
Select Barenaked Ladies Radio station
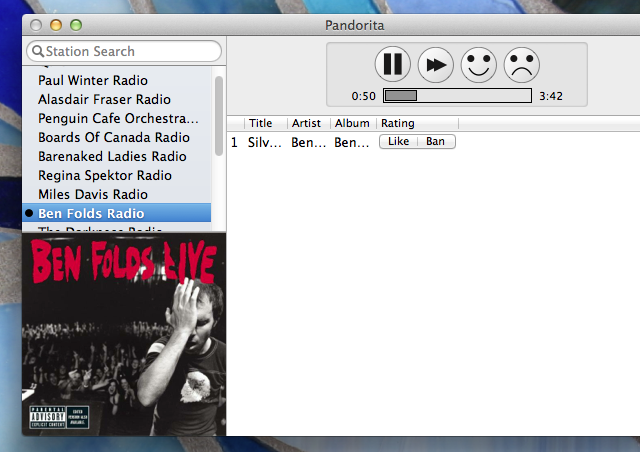tap(117, 156)
